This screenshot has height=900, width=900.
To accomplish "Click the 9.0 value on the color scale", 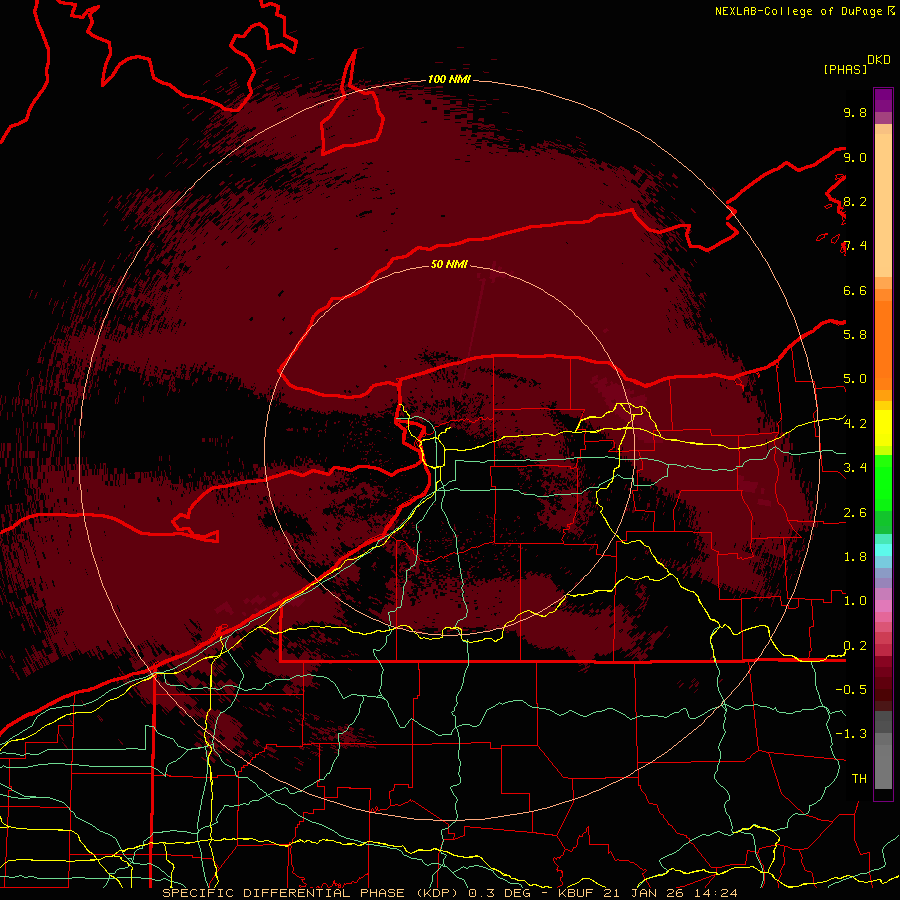I will (x=855, y=157).
